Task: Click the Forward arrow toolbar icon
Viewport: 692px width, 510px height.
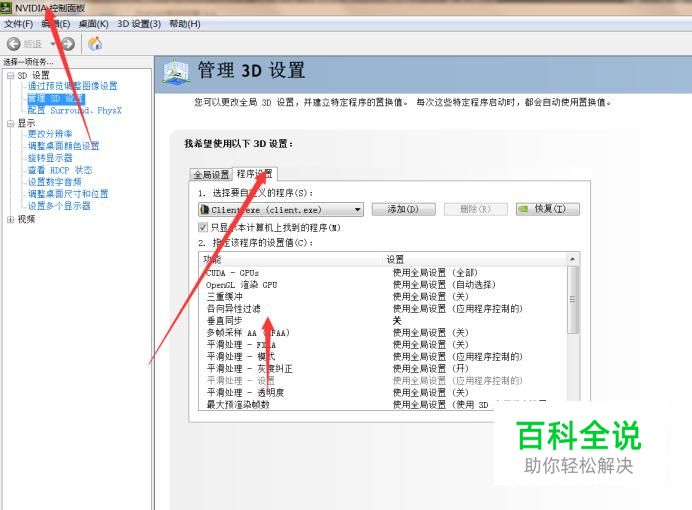Action: 68,43
